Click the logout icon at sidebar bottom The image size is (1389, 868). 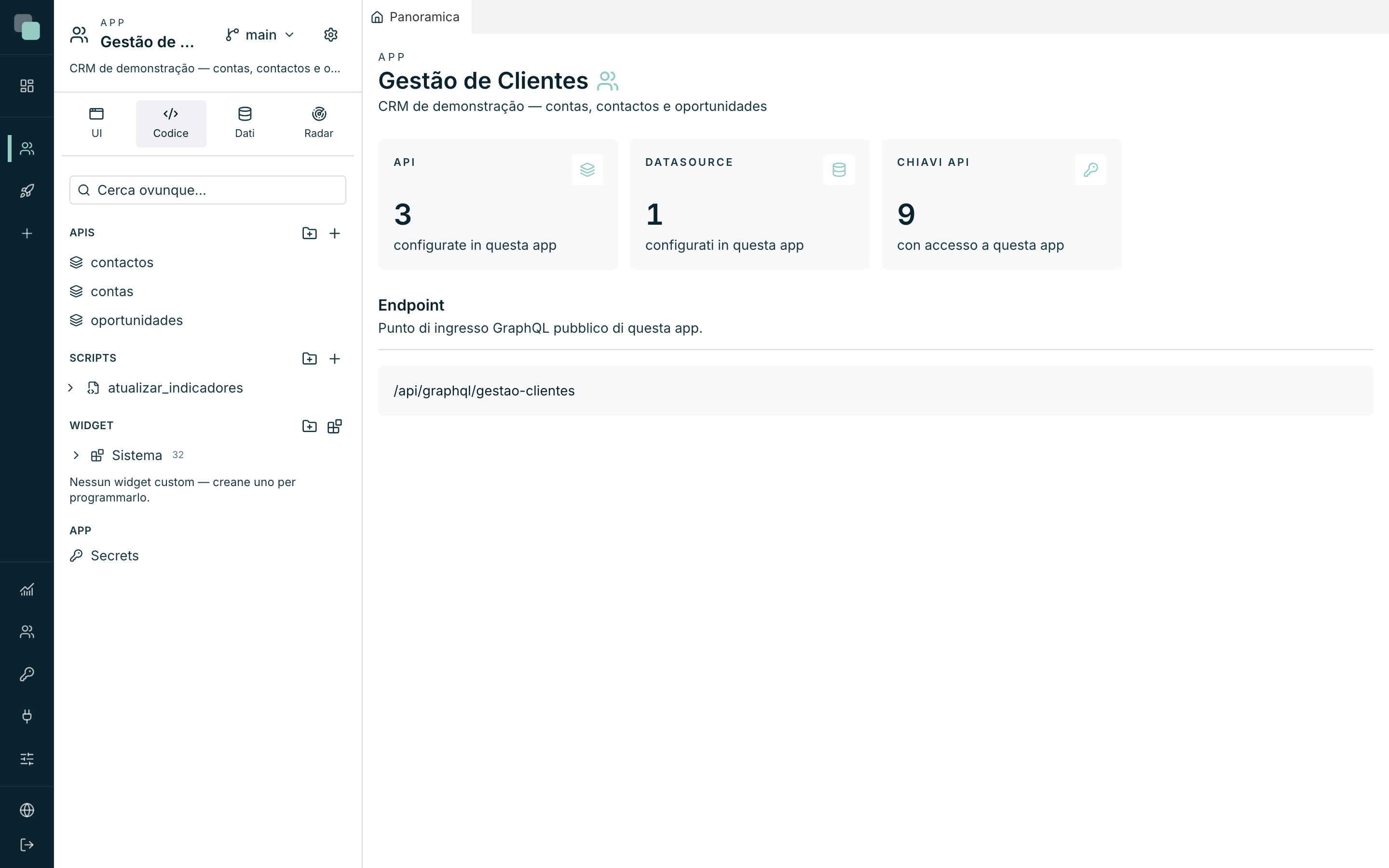(27, 844)
